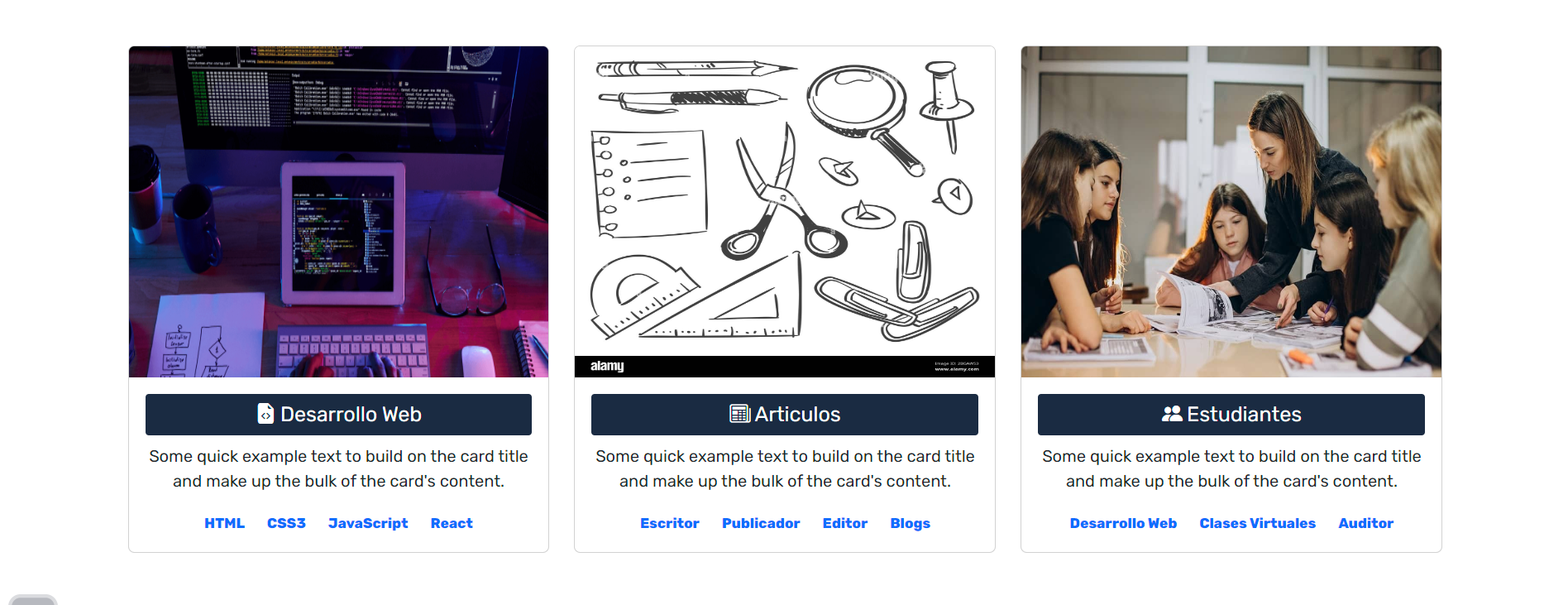Viewport: 1568px width, 605px height.
Task: Select the Publicador link
Action: 761,523
